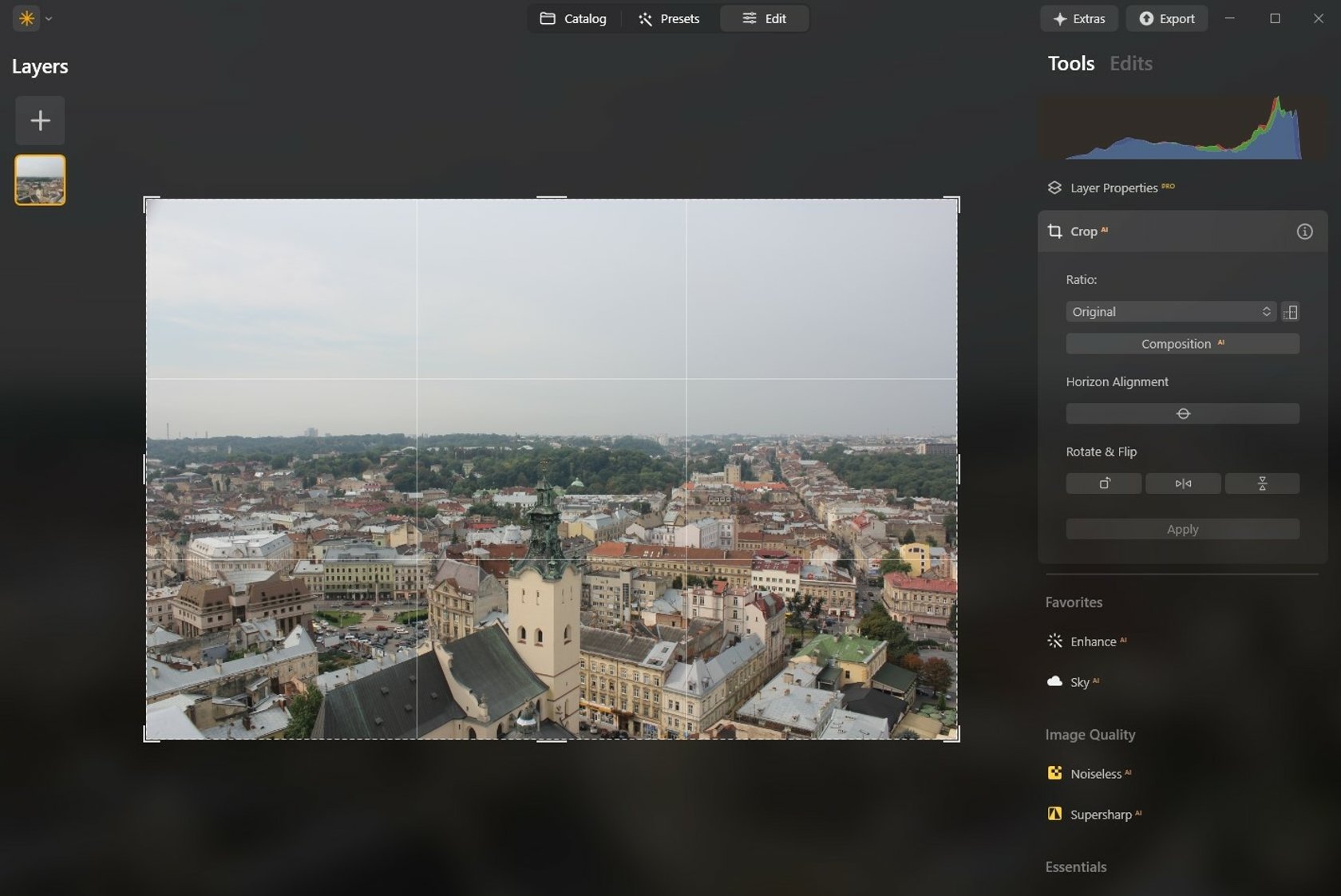The width and height of the screenshot is (1341, 896).
Task: Apply the current crop
Action: coord(1182,528)
